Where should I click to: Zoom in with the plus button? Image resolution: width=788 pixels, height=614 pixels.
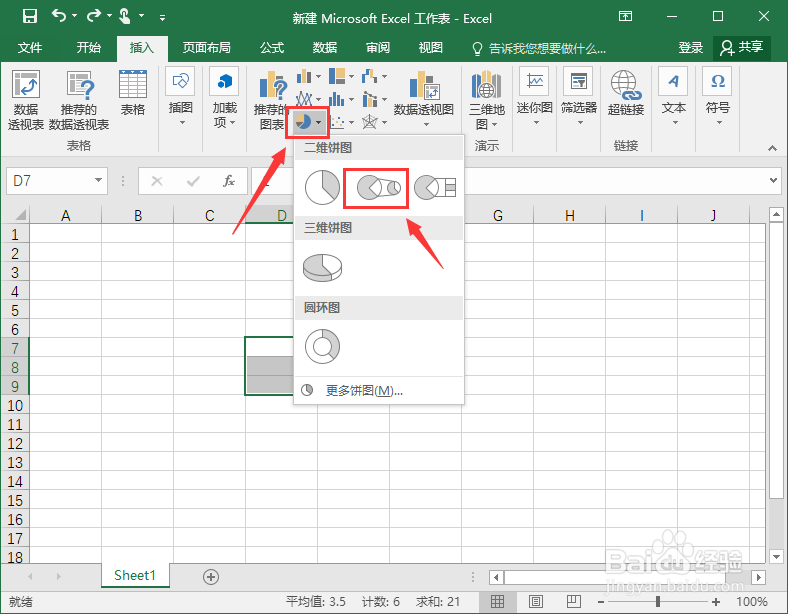coord(716,601)
